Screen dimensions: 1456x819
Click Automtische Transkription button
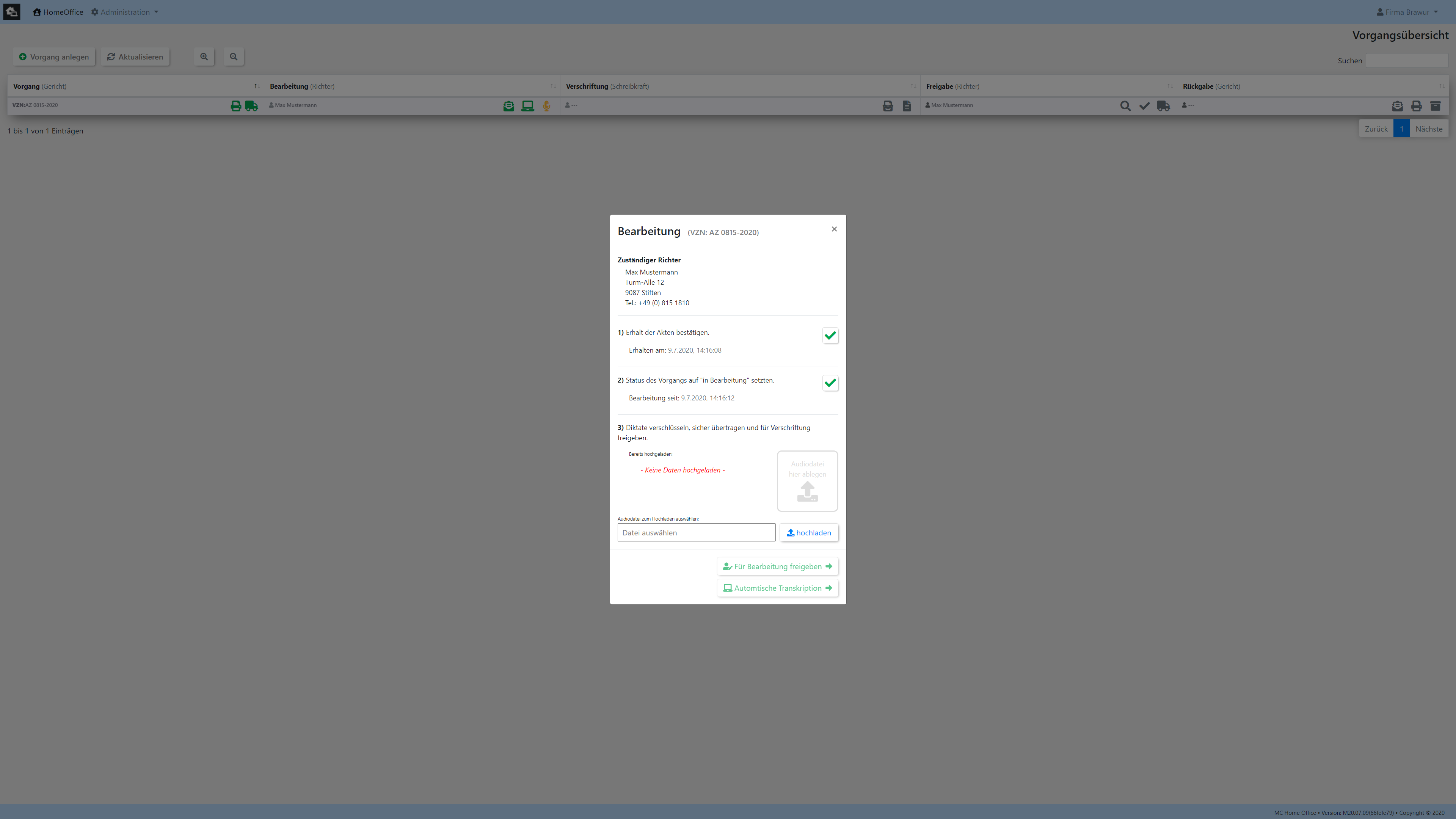(x=778, y=588)
